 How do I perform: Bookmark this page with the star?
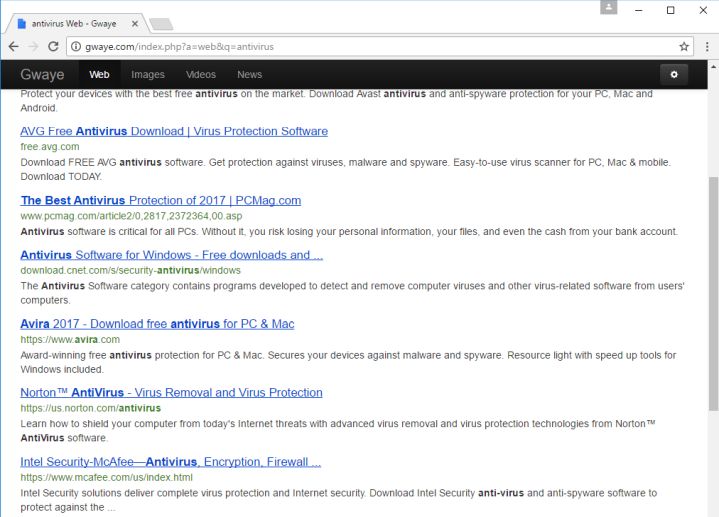(684, 46)
